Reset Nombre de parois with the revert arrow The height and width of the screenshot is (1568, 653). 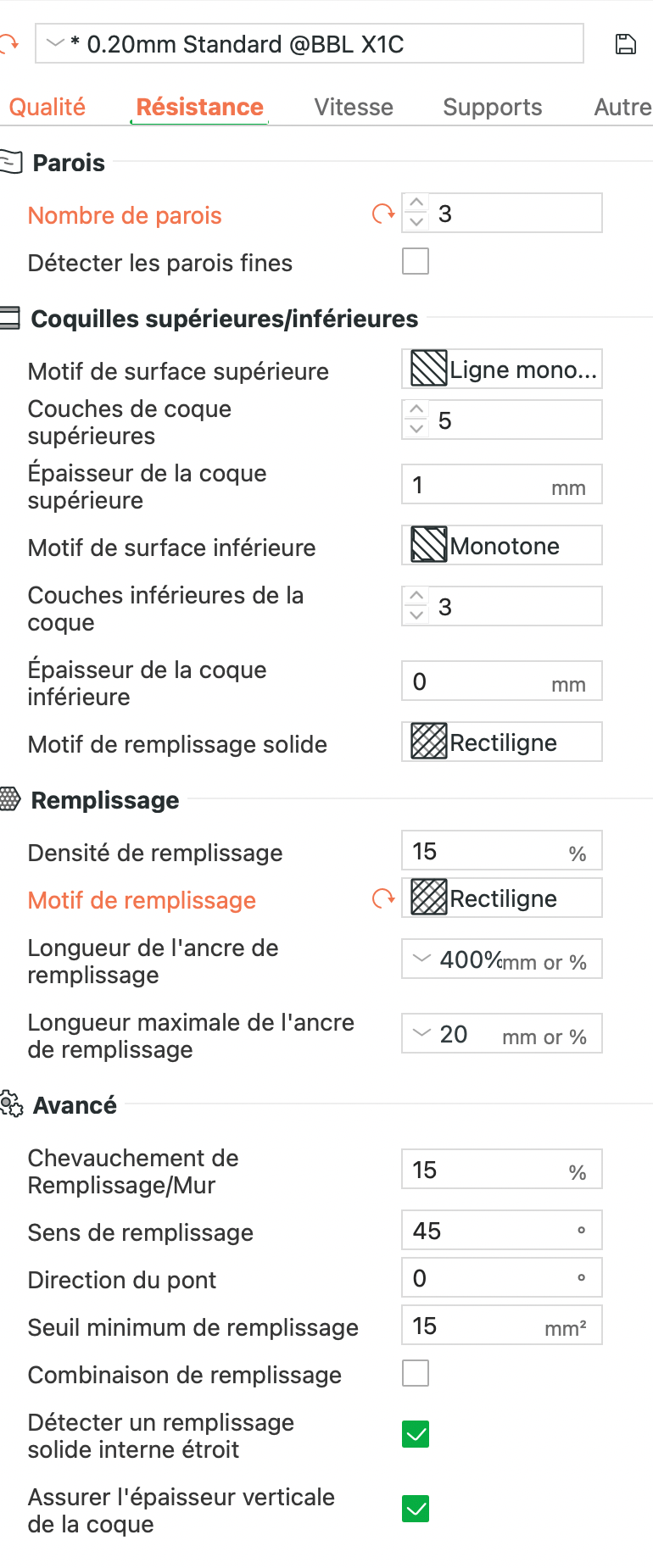click(x=383, y=214)
